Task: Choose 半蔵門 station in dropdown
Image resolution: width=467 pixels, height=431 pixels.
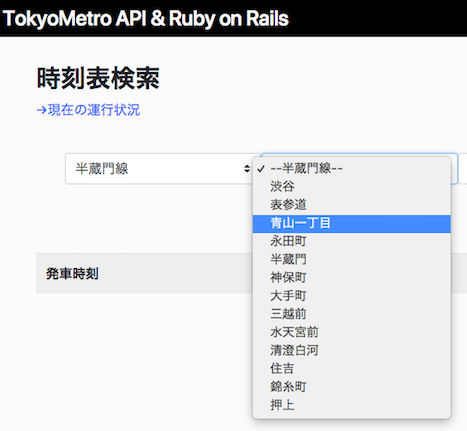Action: (x=352, y=259)
